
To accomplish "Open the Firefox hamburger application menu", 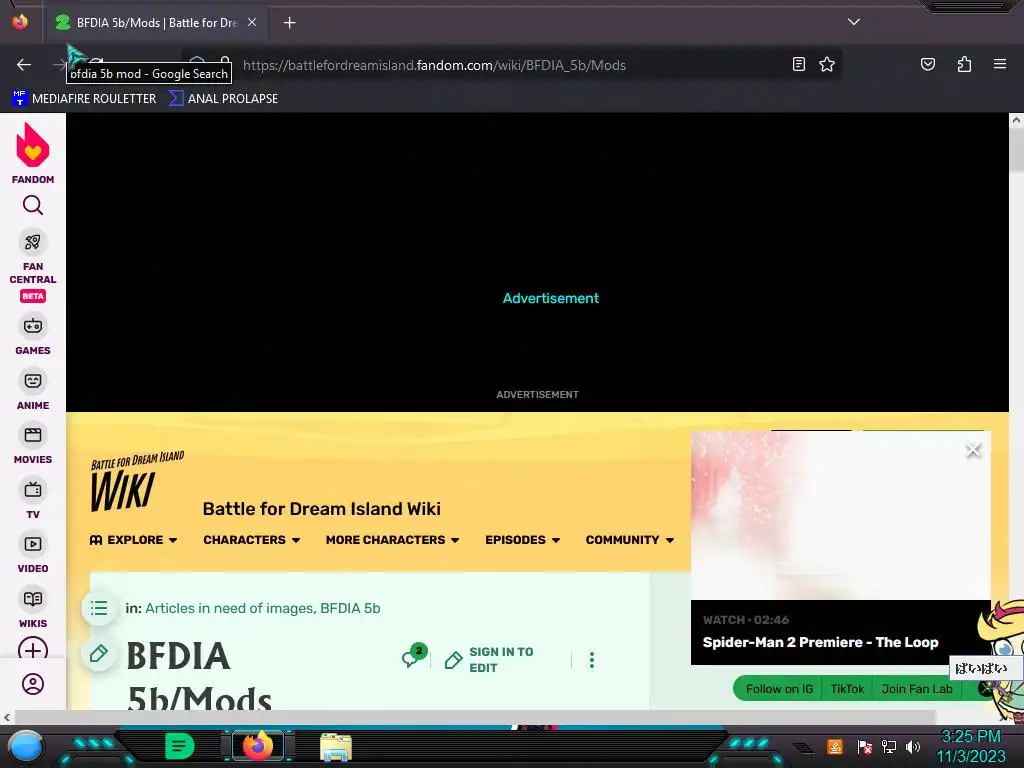I will tap(999, 64).
